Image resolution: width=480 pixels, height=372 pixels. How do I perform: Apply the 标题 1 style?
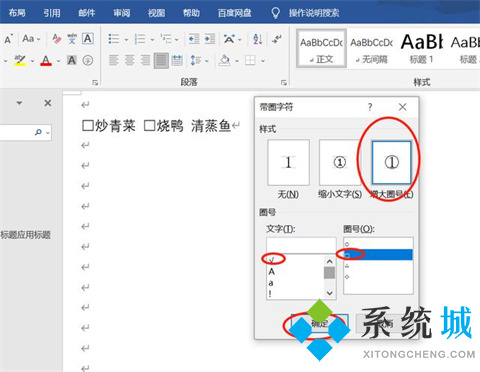click(x=422, y=49)
